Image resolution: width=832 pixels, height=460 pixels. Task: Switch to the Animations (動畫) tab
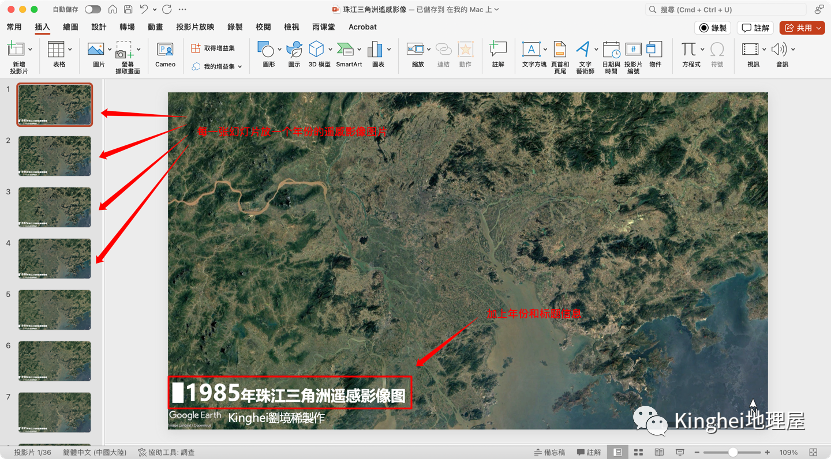(x=155, y=27)
